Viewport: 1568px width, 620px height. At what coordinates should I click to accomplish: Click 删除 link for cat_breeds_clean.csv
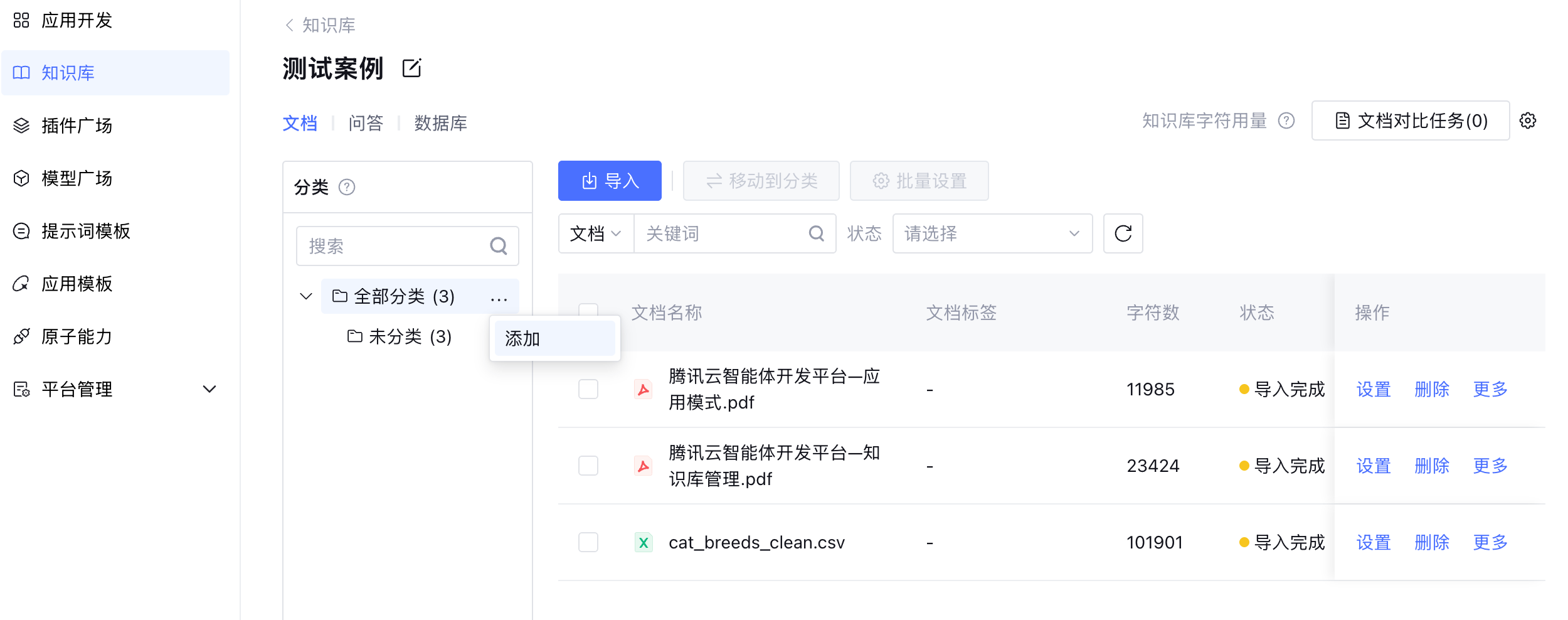(x=1431, y=542)
